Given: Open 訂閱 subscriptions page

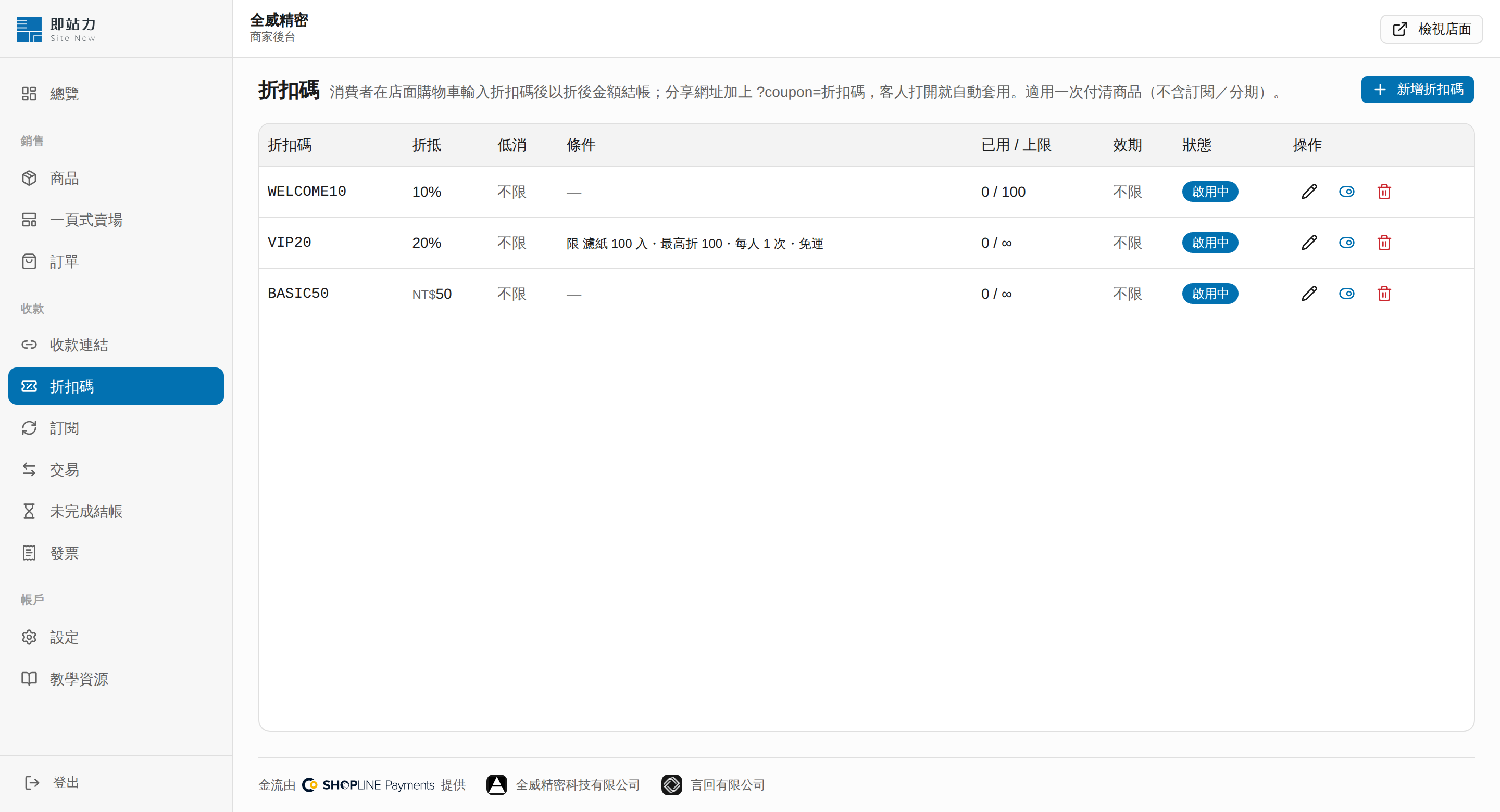Looking at the screenshot, I should click(x=116, y=428).
